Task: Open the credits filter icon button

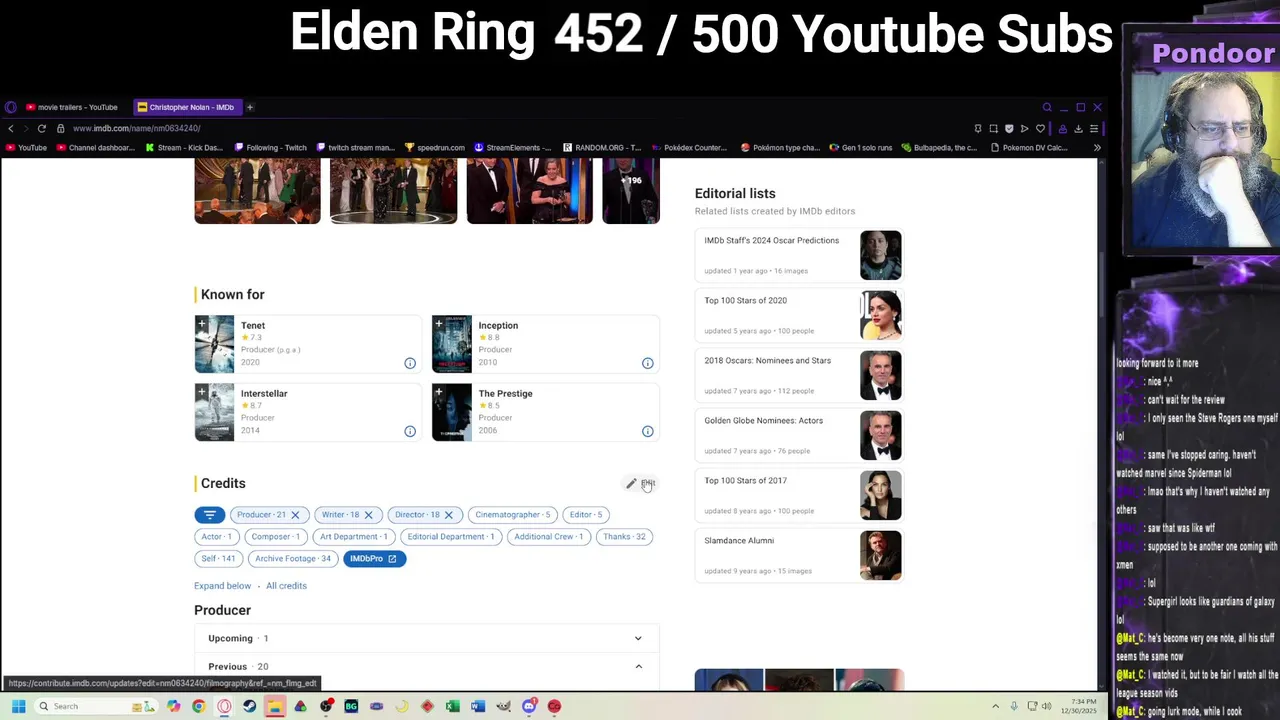Action: 209,515
